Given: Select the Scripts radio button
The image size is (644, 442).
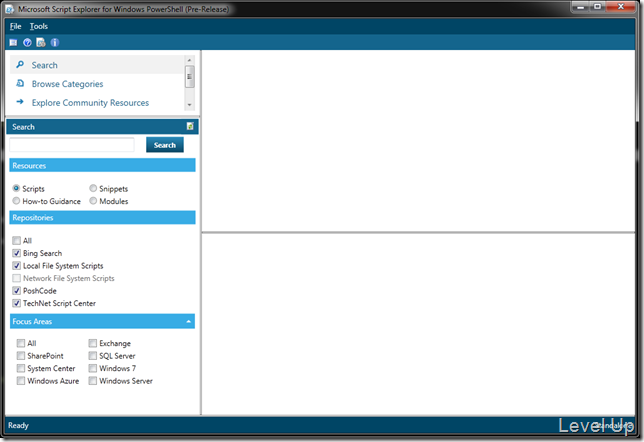Looking at the screenshot, I should (16, 188).
